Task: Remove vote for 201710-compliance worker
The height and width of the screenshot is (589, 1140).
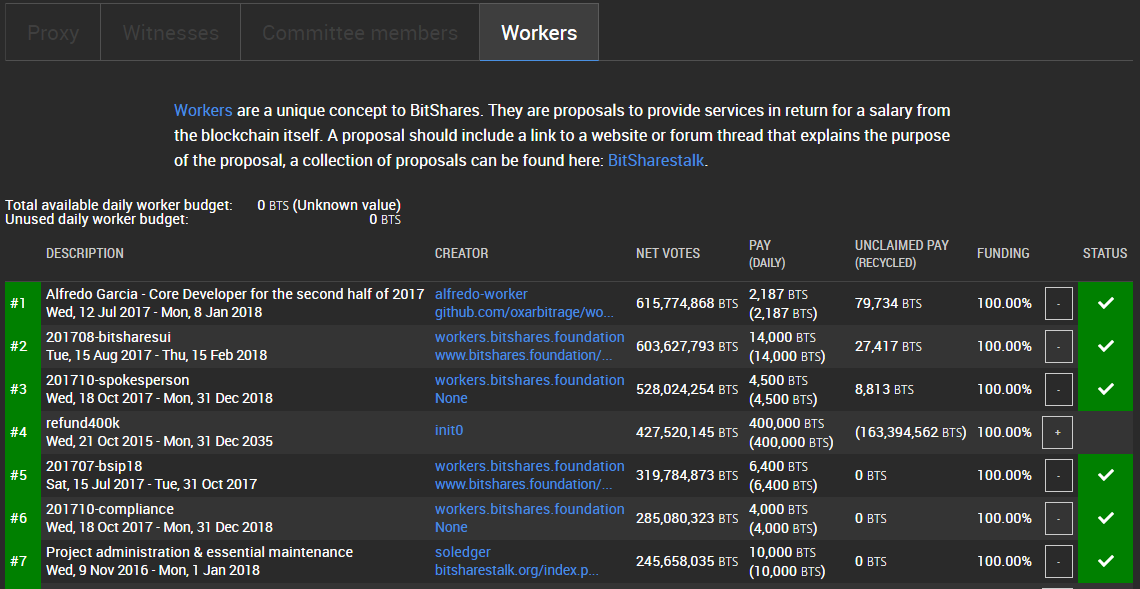Action: pyautogui.click(x=1059, y=518)
